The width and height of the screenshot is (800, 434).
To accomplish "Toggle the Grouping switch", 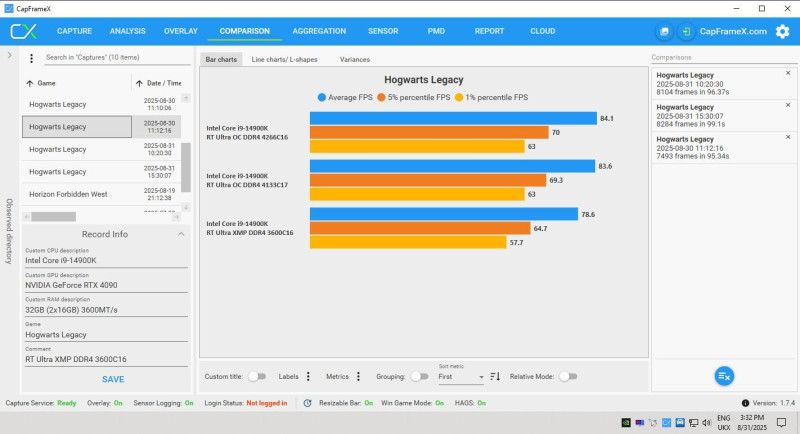I will 419,376.
